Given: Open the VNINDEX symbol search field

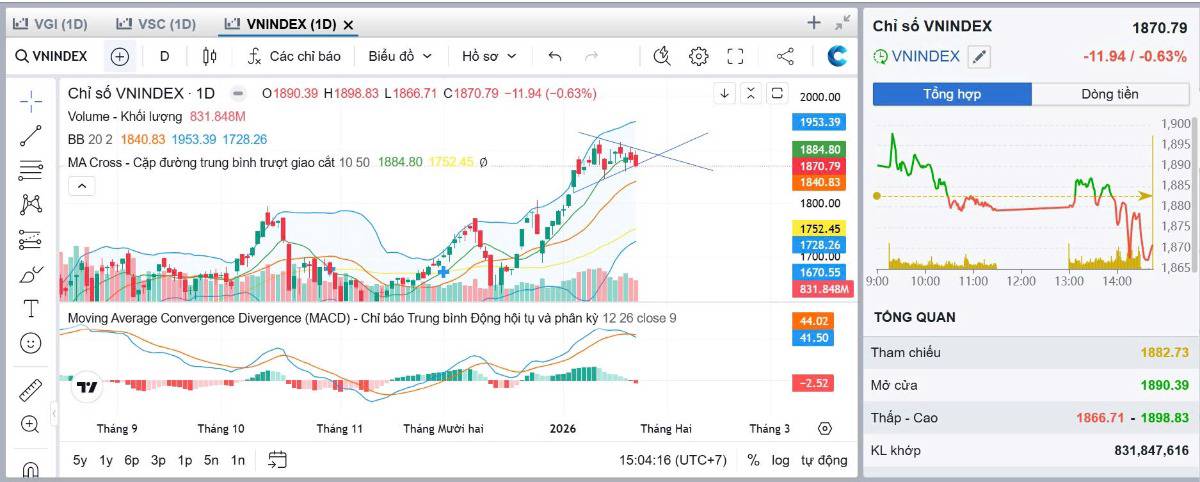Looking at the screenshot, I should [x=52, y=56].
